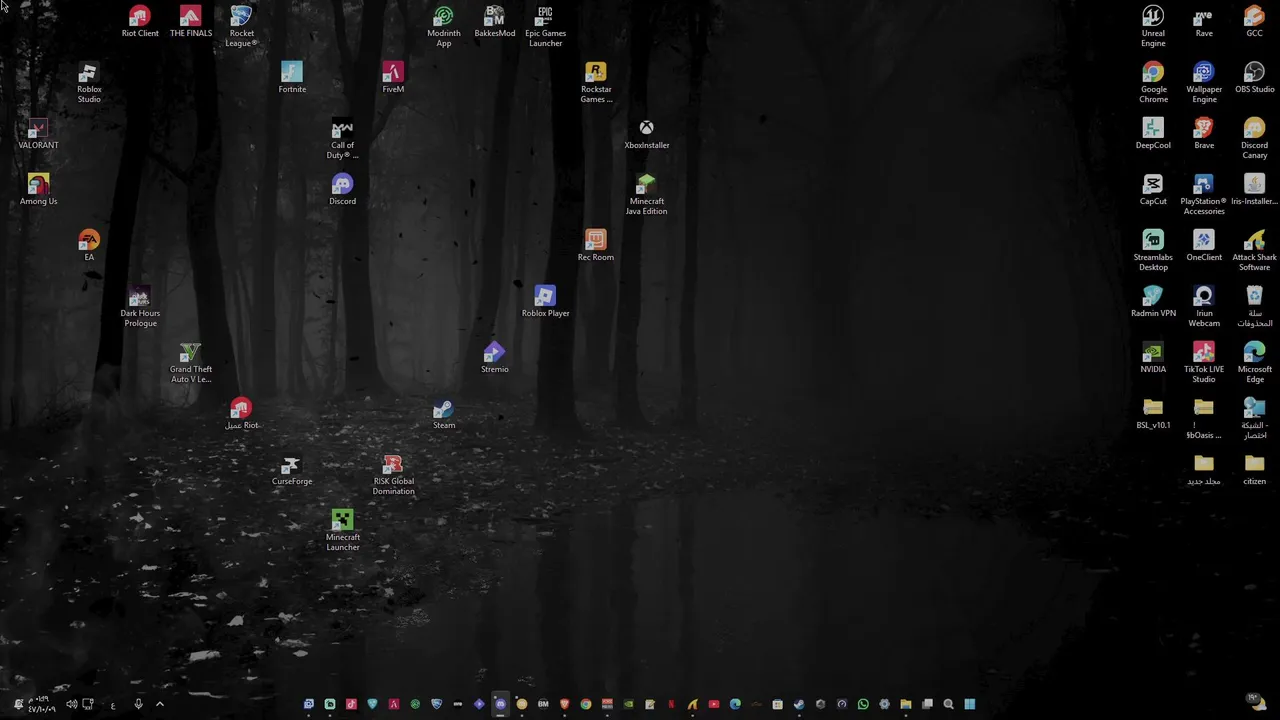Open WhatsApp from the taskbar

pyautogui.click(x=863, y=704)
